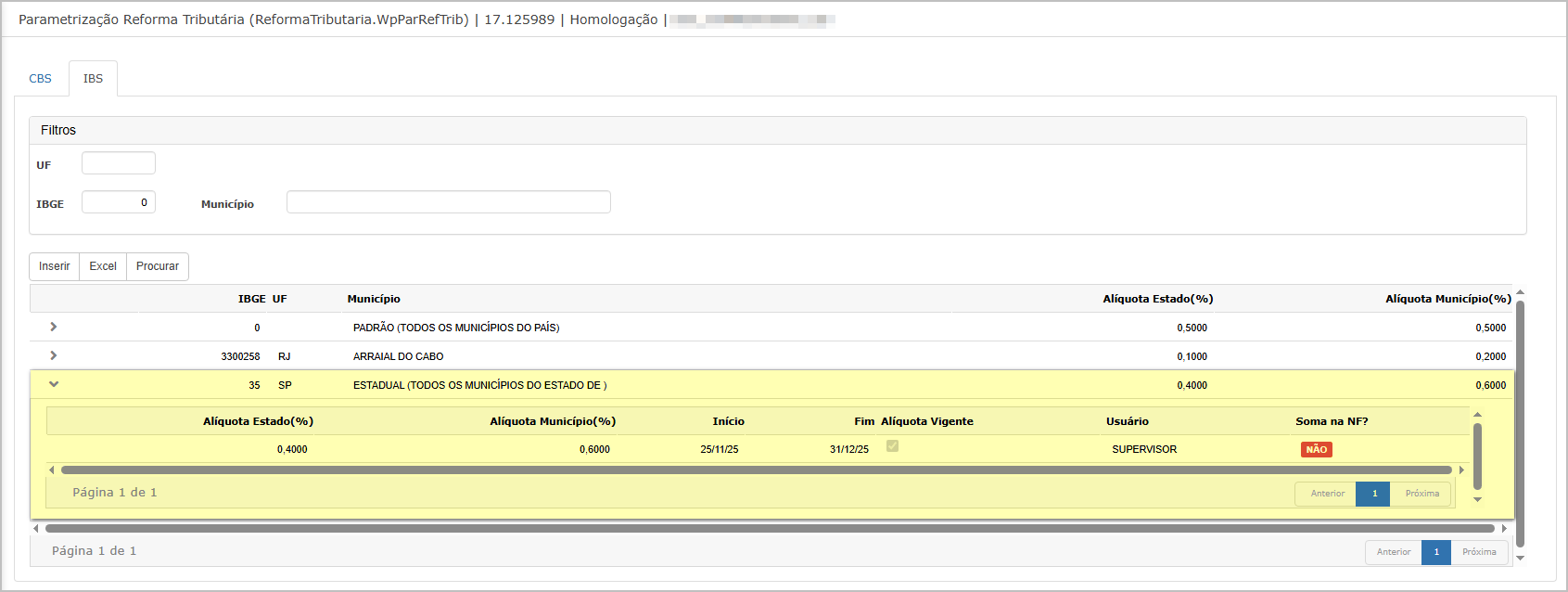This screenshot has width=1568, height=592.
Task: Expand the ARRAIAL DO CABO row
Action: click(54, 355)
